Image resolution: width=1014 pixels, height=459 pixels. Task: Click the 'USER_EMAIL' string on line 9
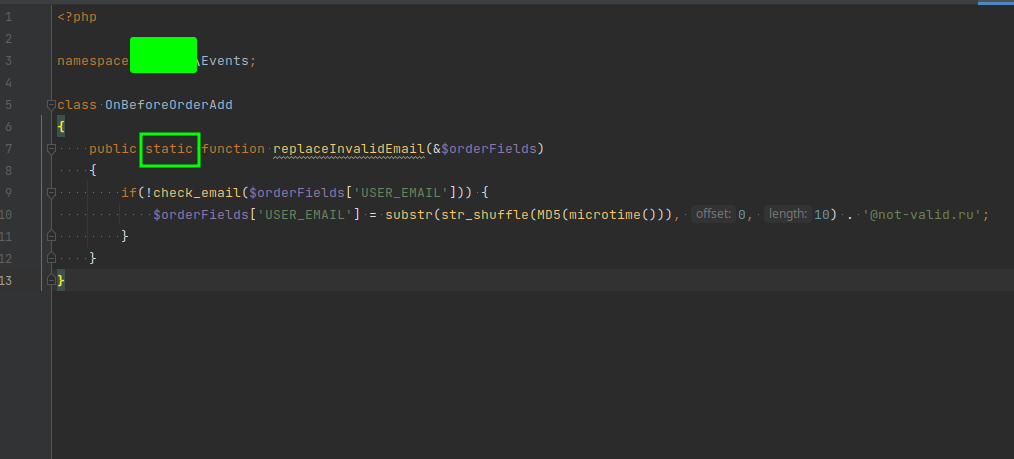pyautogui.click(x=401, y=193)
